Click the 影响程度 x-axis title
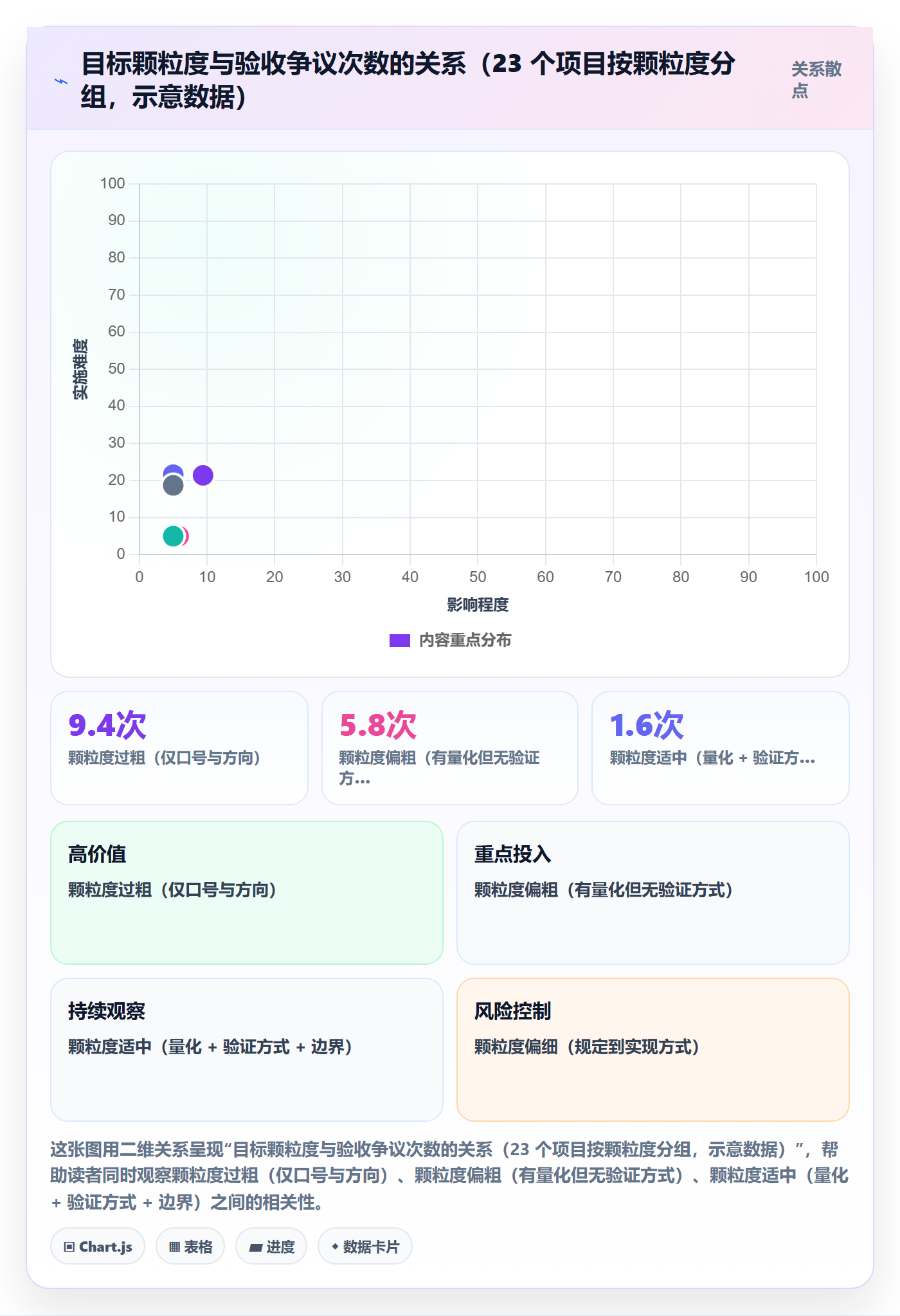Image resolution: width=900 pixels, height=1316 pixels. click(478, 605)
